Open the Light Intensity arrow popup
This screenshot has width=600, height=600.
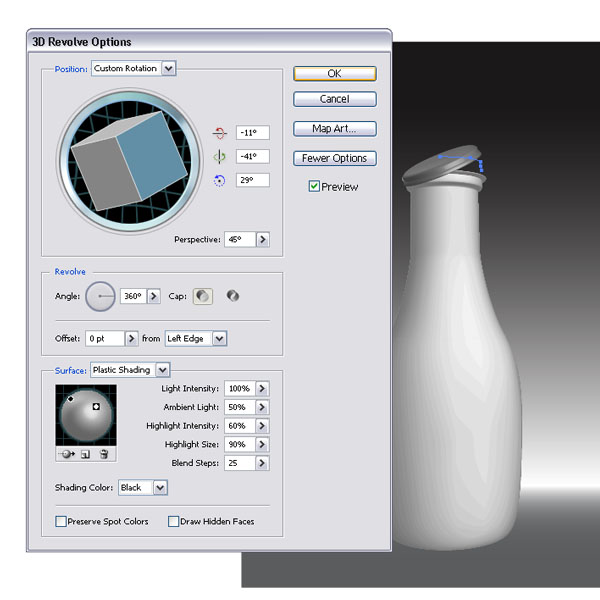(x=262, y=388)
